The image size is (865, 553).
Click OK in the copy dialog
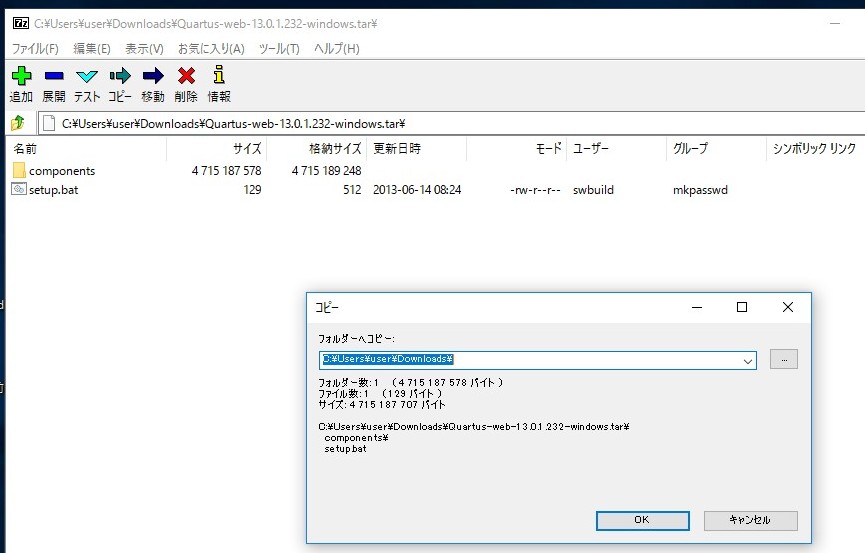643,520
